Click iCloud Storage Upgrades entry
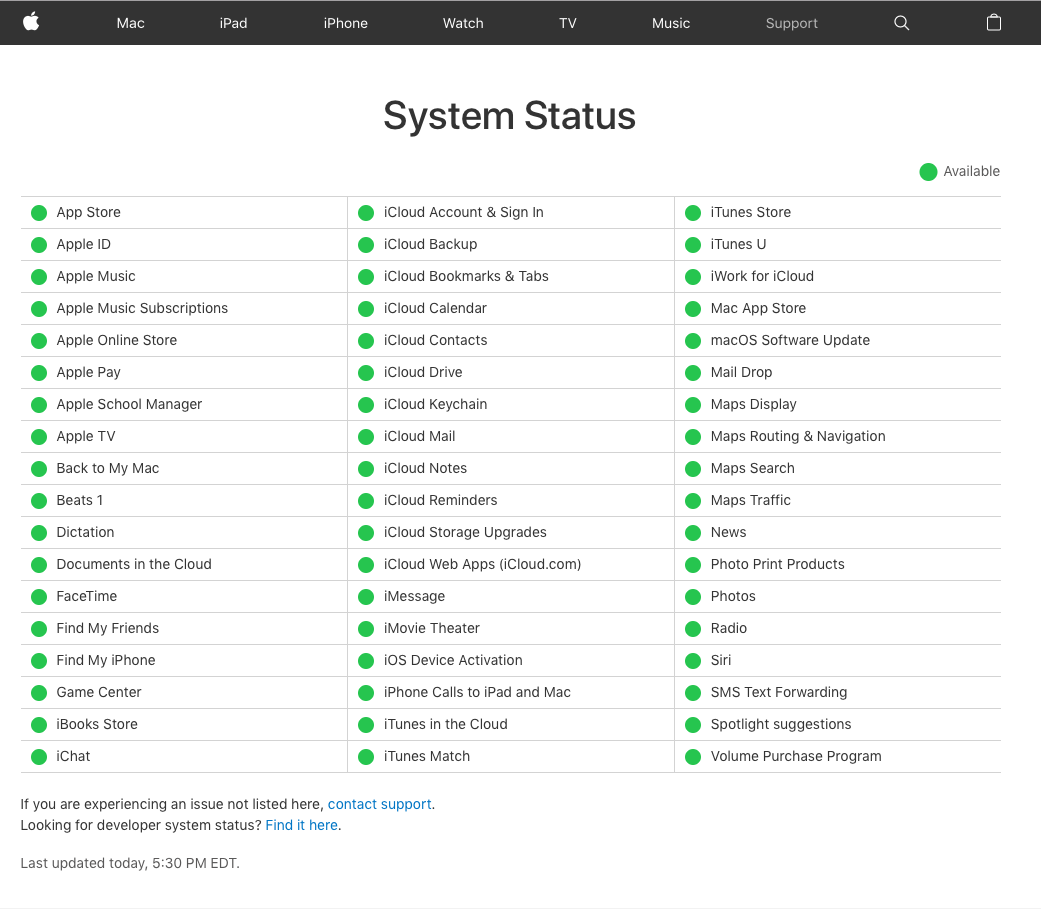The width and height of the screenshot is (1041, 909). [x=465, y=533]
